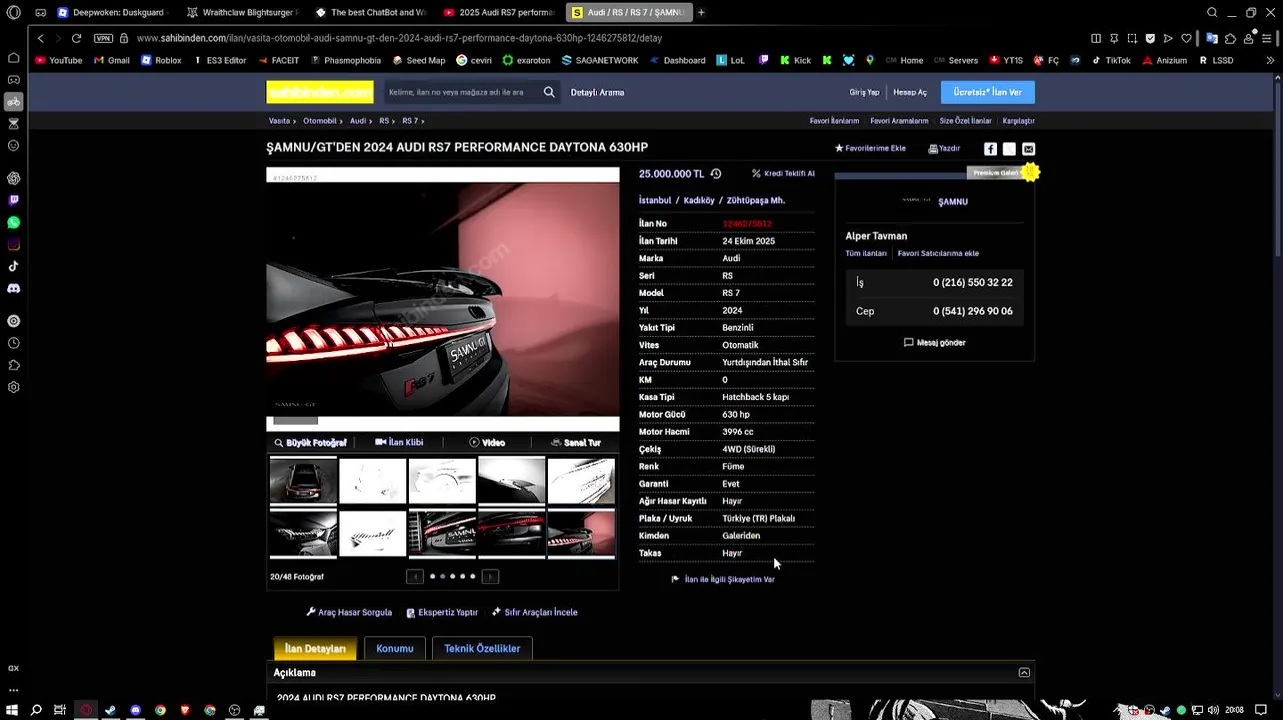Switch to the Deepwoken: Duskguard browser tab

click(111, 12)
